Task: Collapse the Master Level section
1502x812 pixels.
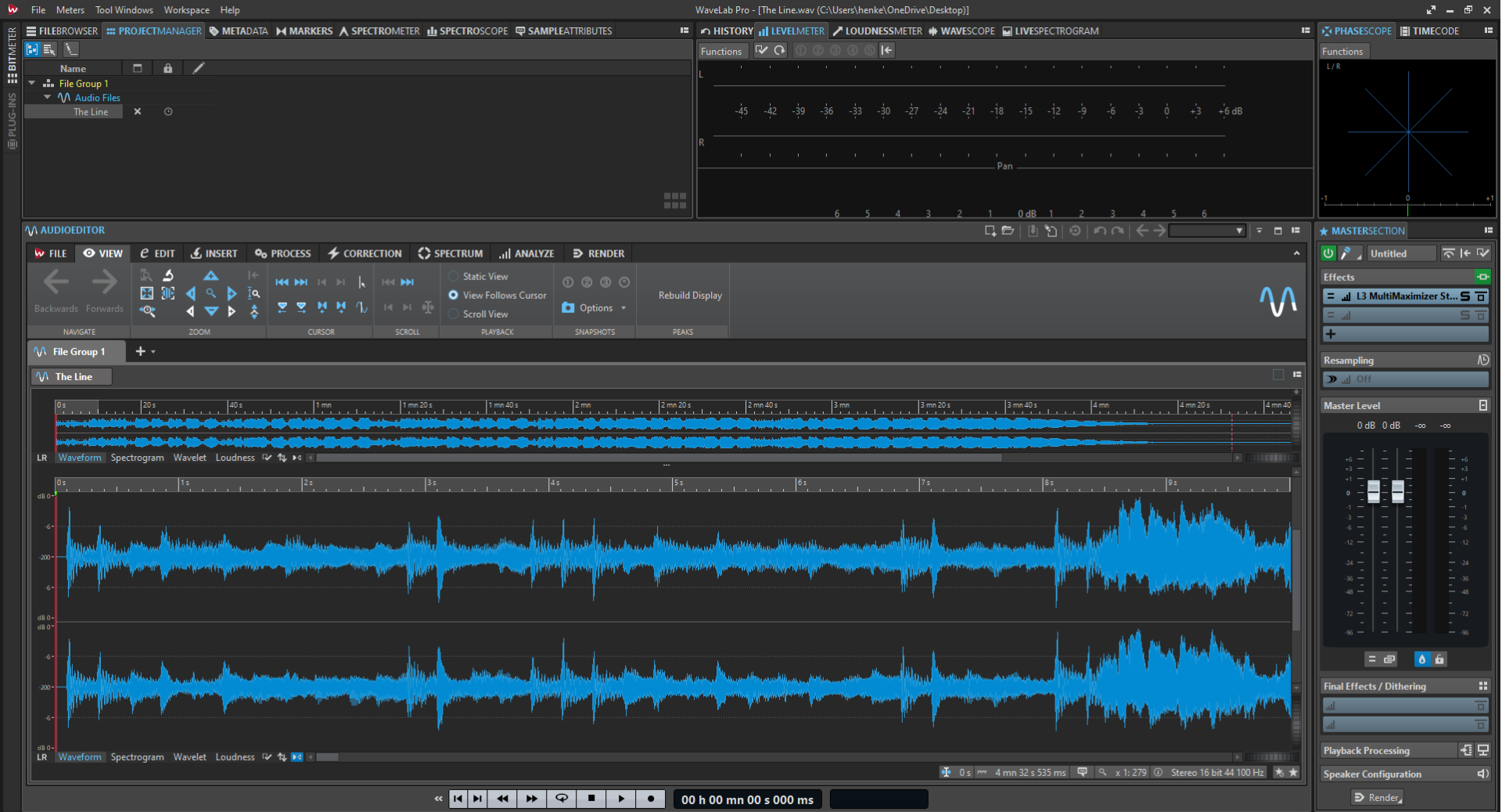Action: coord(1482,406)
